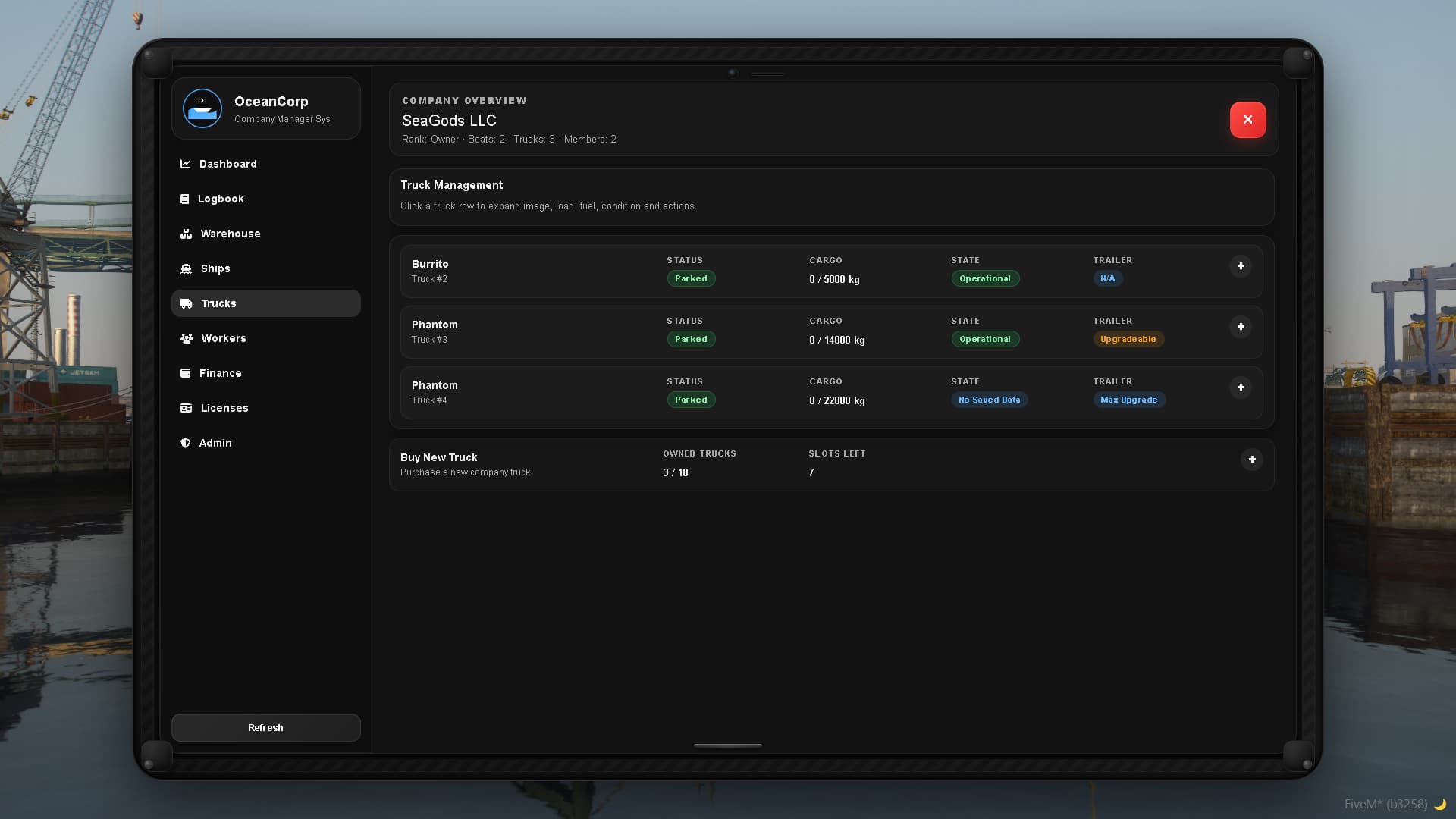Expand Phantom Truck #3 with plus button

[1240, 327]
